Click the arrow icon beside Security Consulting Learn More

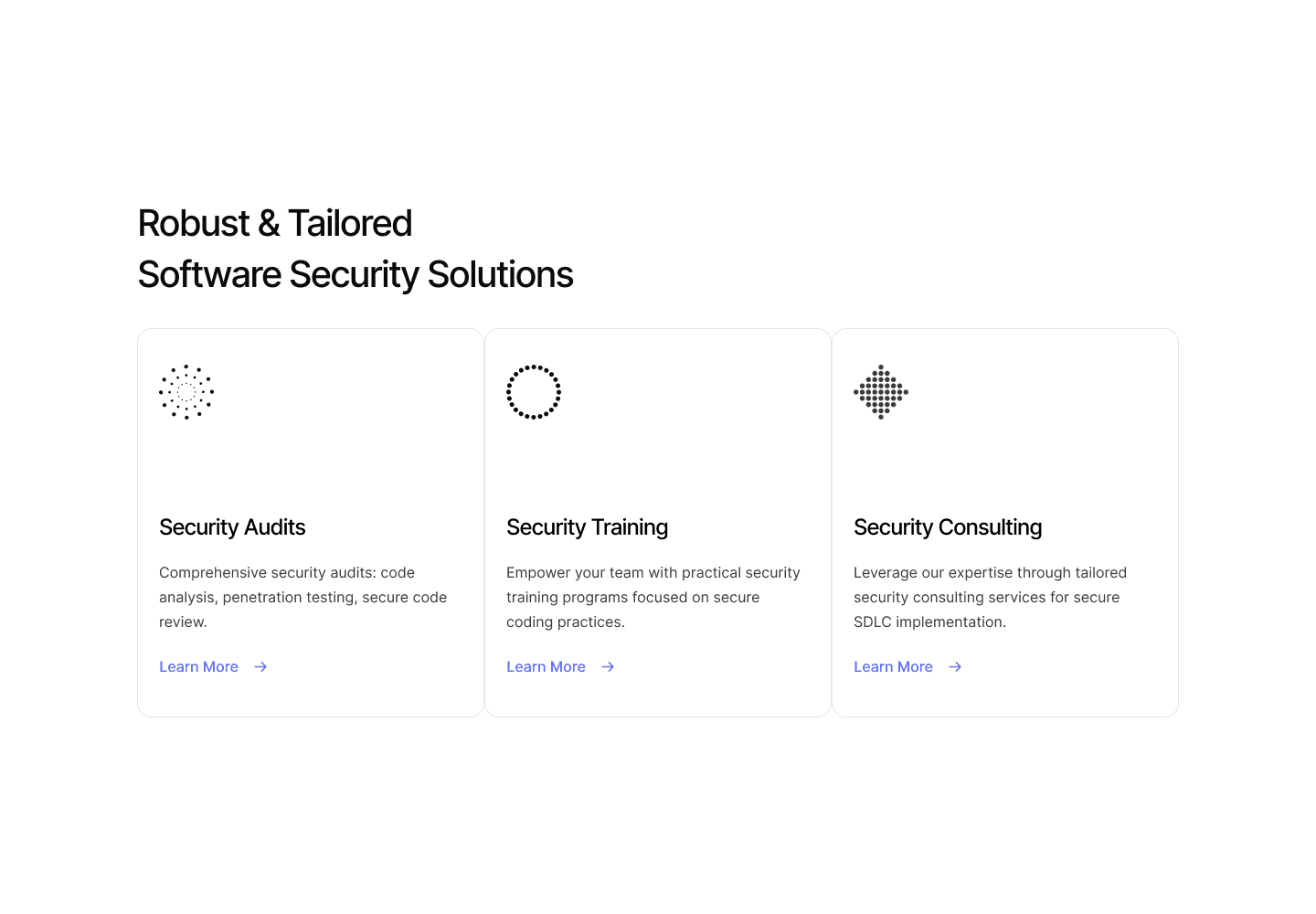(955, 667)
